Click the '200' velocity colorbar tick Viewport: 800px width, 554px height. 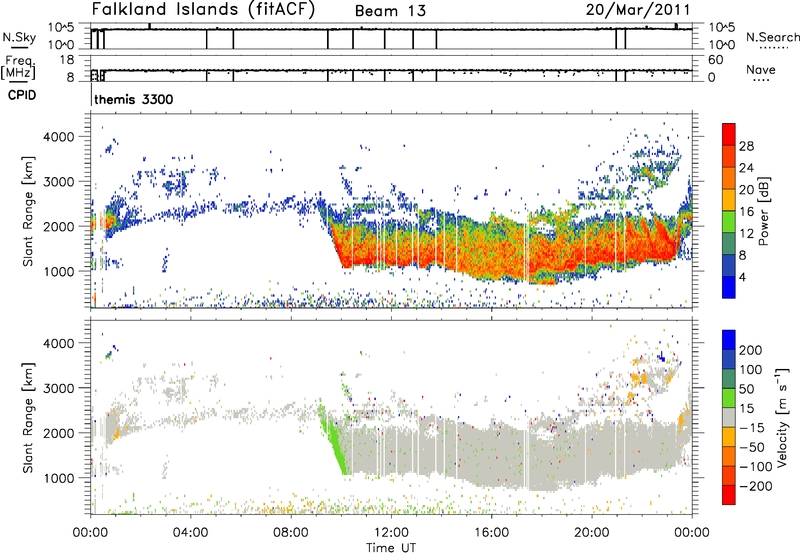click(x=751, y=350)
